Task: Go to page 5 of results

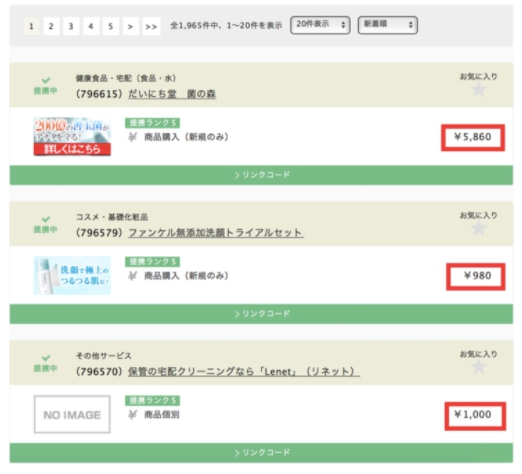Action: [x=111, y=26]
